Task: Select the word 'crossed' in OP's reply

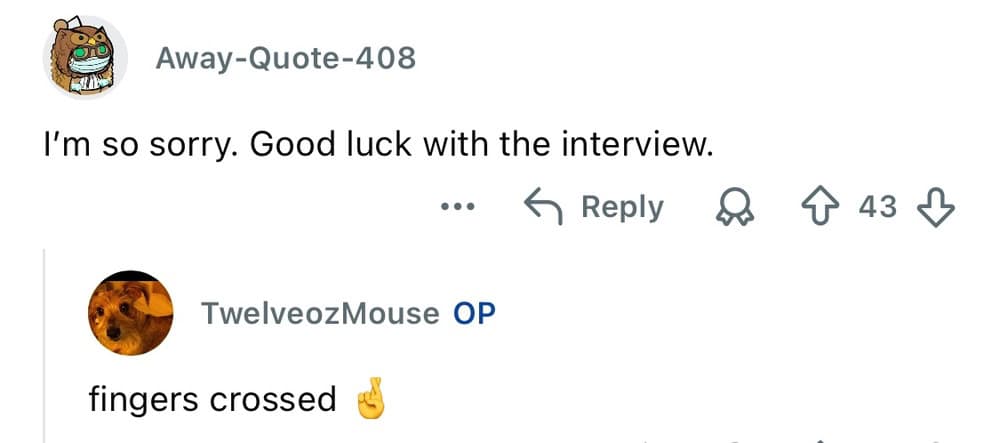Action: tap(272, 400)
